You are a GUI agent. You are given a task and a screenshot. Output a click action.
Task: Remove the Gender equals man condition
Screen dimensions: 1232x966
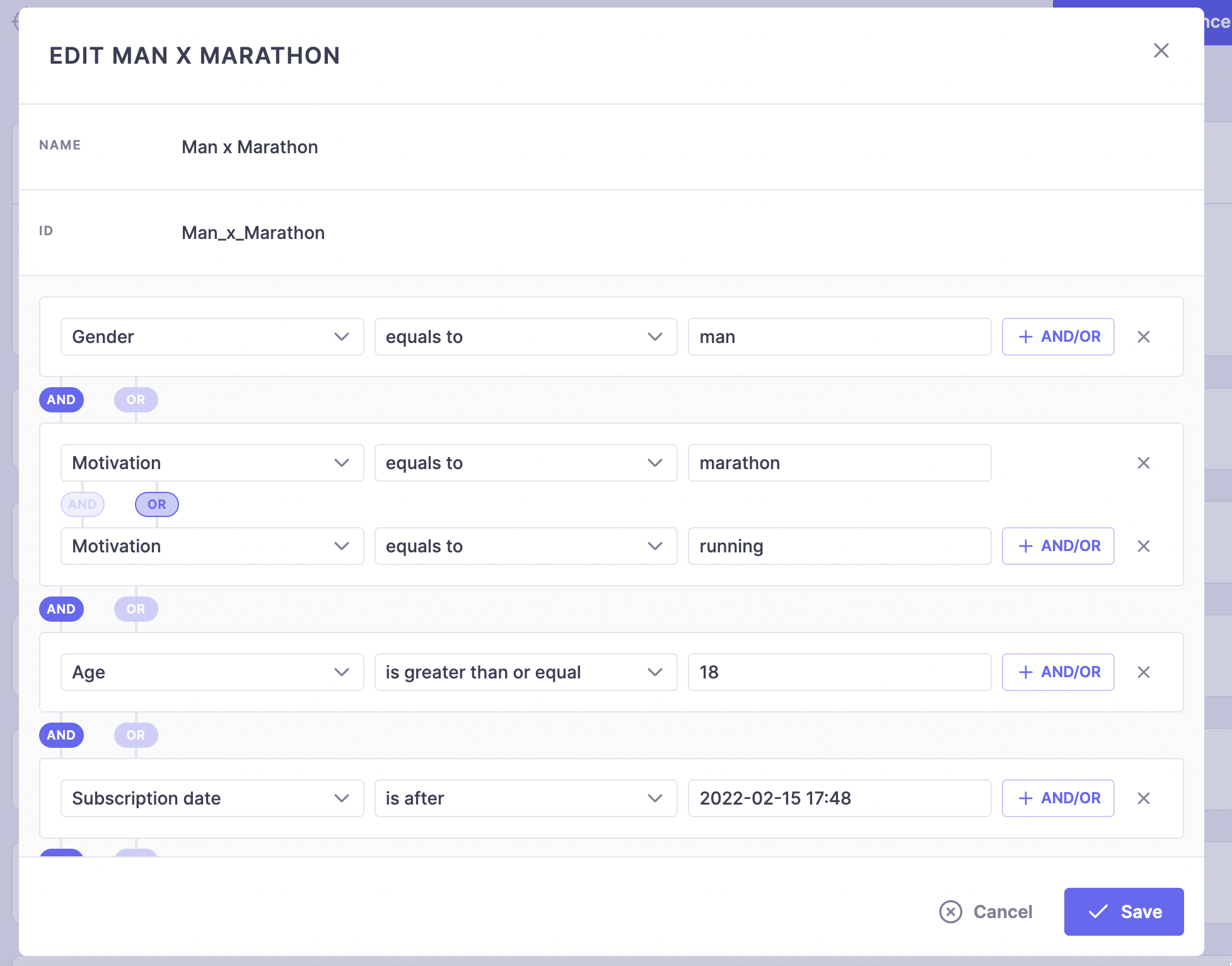click(x=1143, y=337)
